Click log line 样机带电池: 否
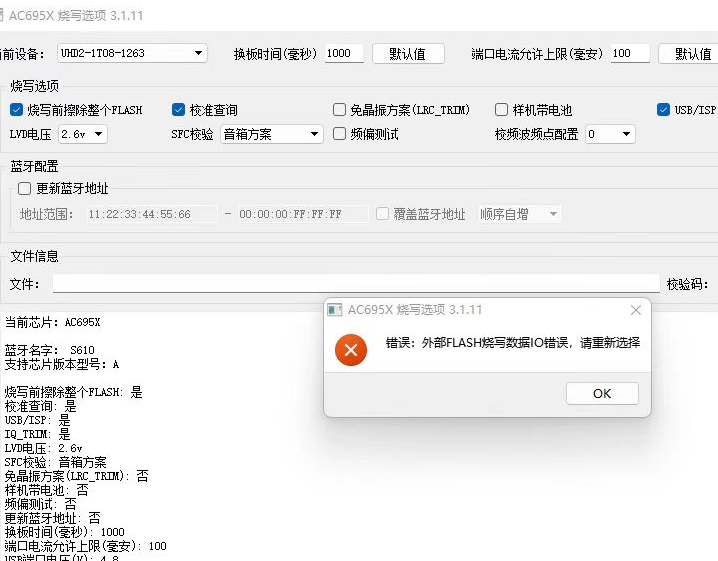 click(47, 490)
